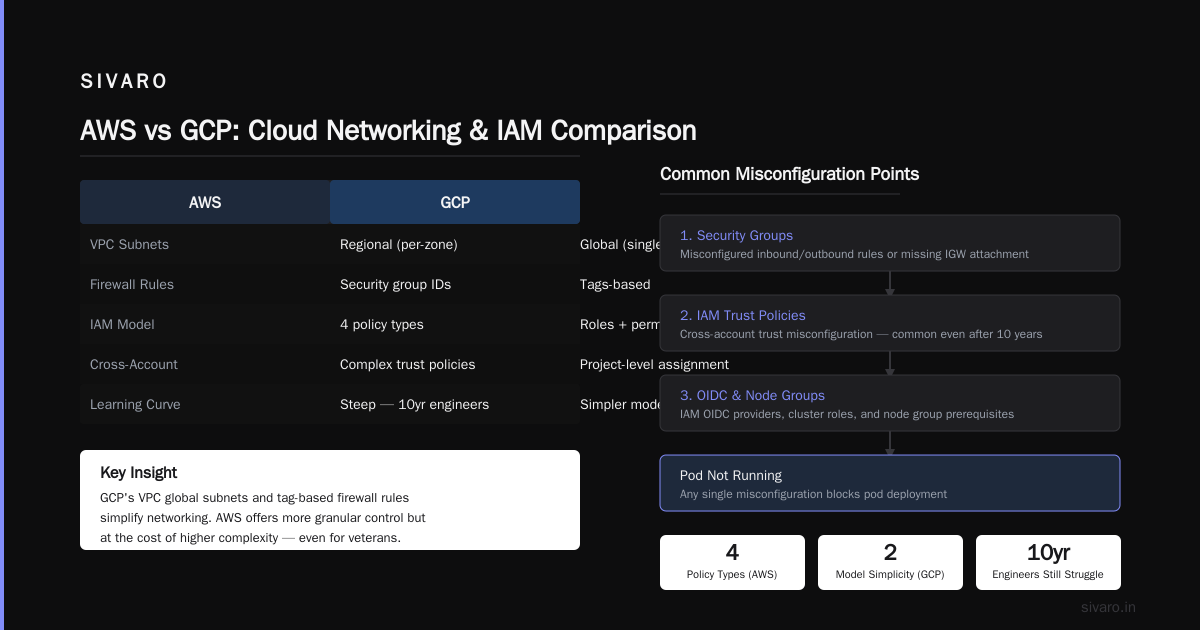Click the 4 Policy Types stat card

click(x=732, y=562)
